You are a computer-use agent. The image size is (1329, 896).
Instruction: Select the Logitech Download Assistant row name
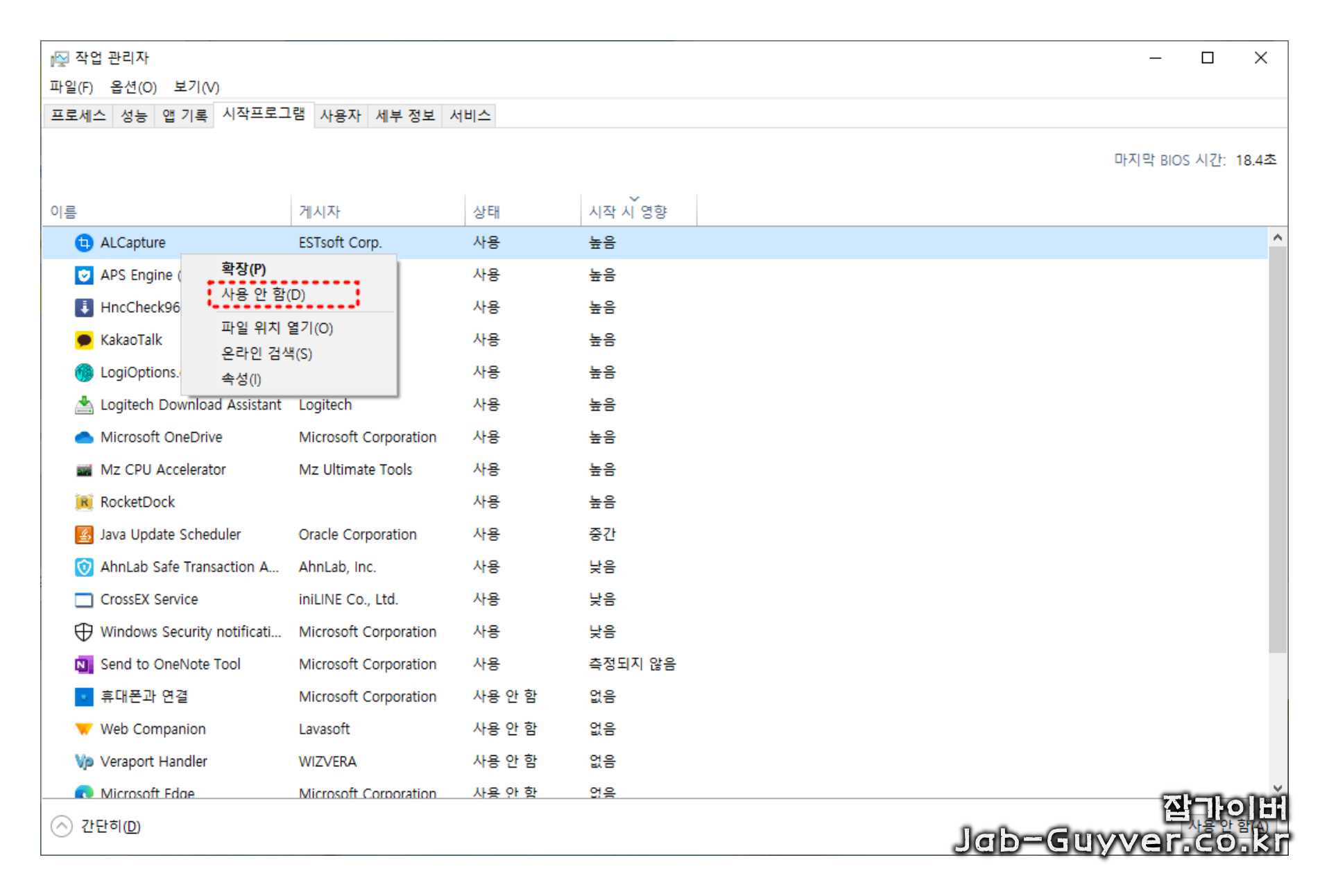191,405
